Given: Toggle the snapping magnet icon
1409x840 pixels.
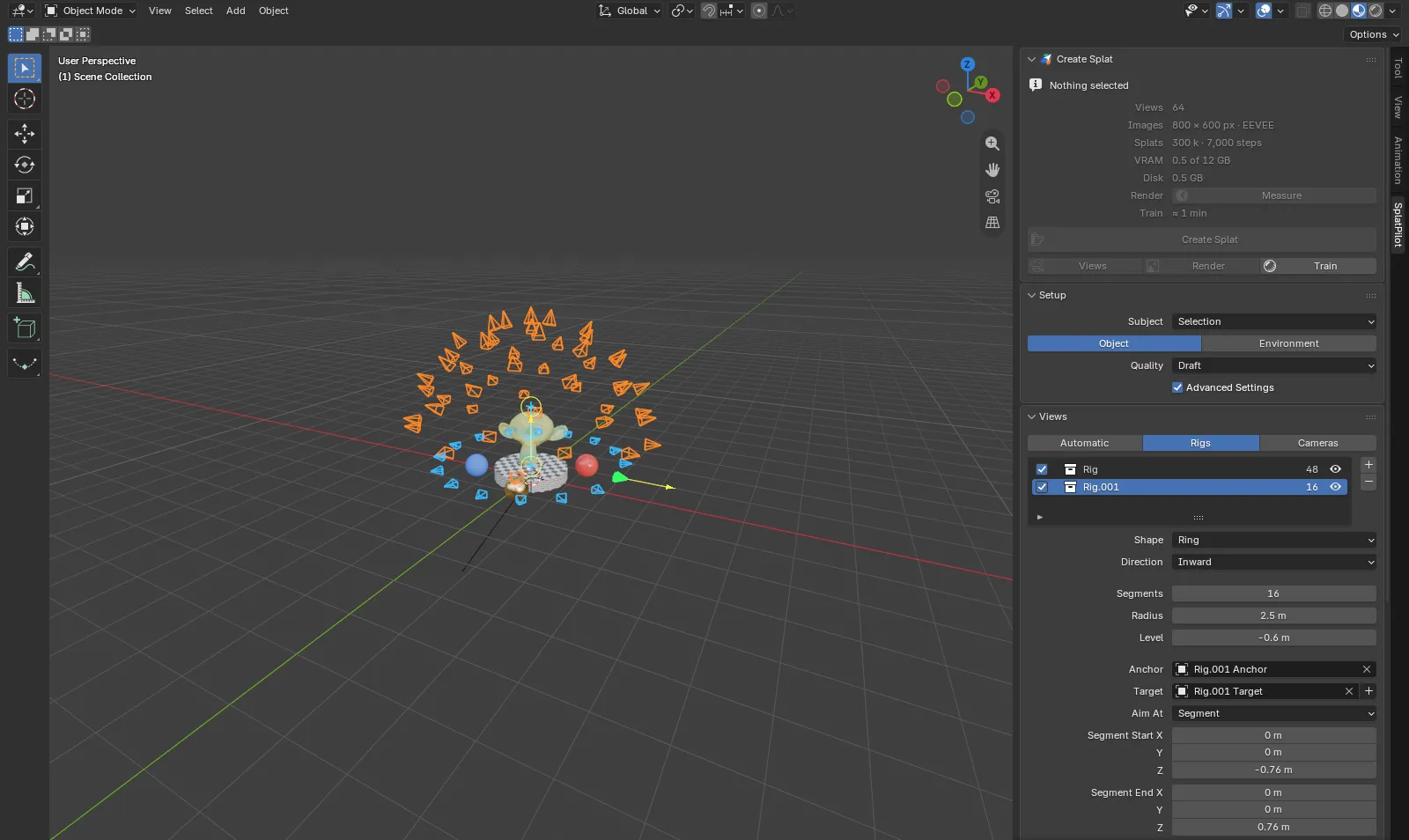Looking at the screenshot, I should click(x=709, y=11).
